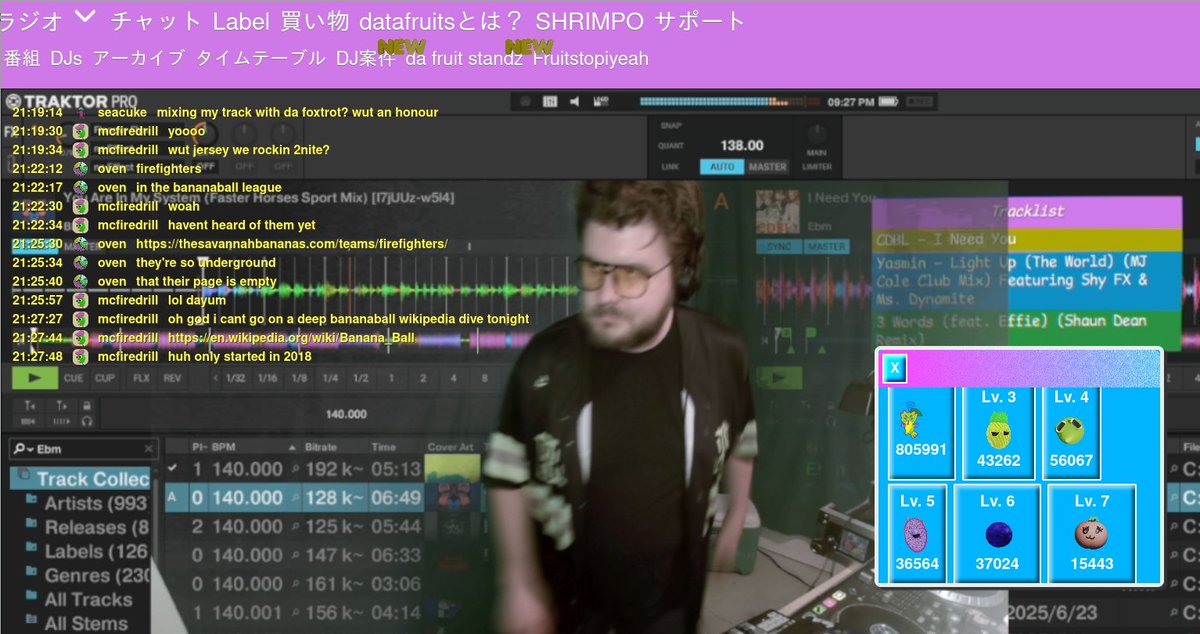Select Track Collection in browser tree
The image size is (1200, 634).
pyautogui.click(x=81, y=479)
